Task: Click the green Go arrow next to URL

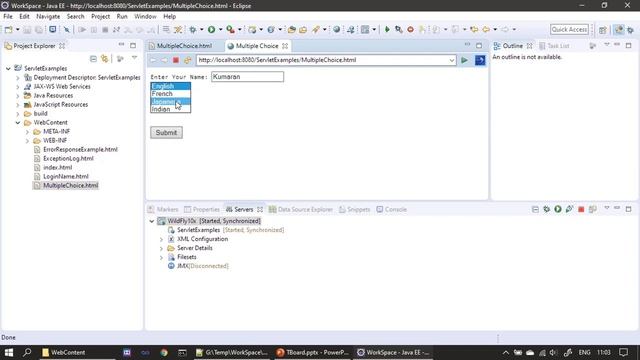Action: click(464, 60)
